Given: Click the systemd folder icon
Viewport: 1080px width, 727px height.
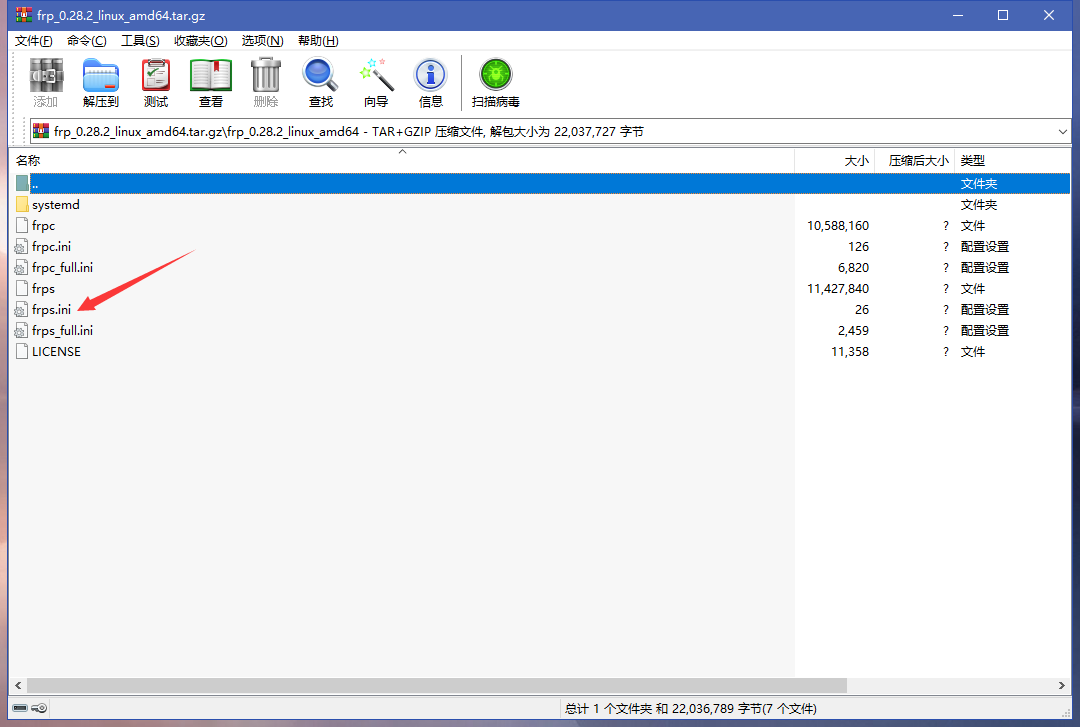Looking at the screenshot, I should coord(22,205).
